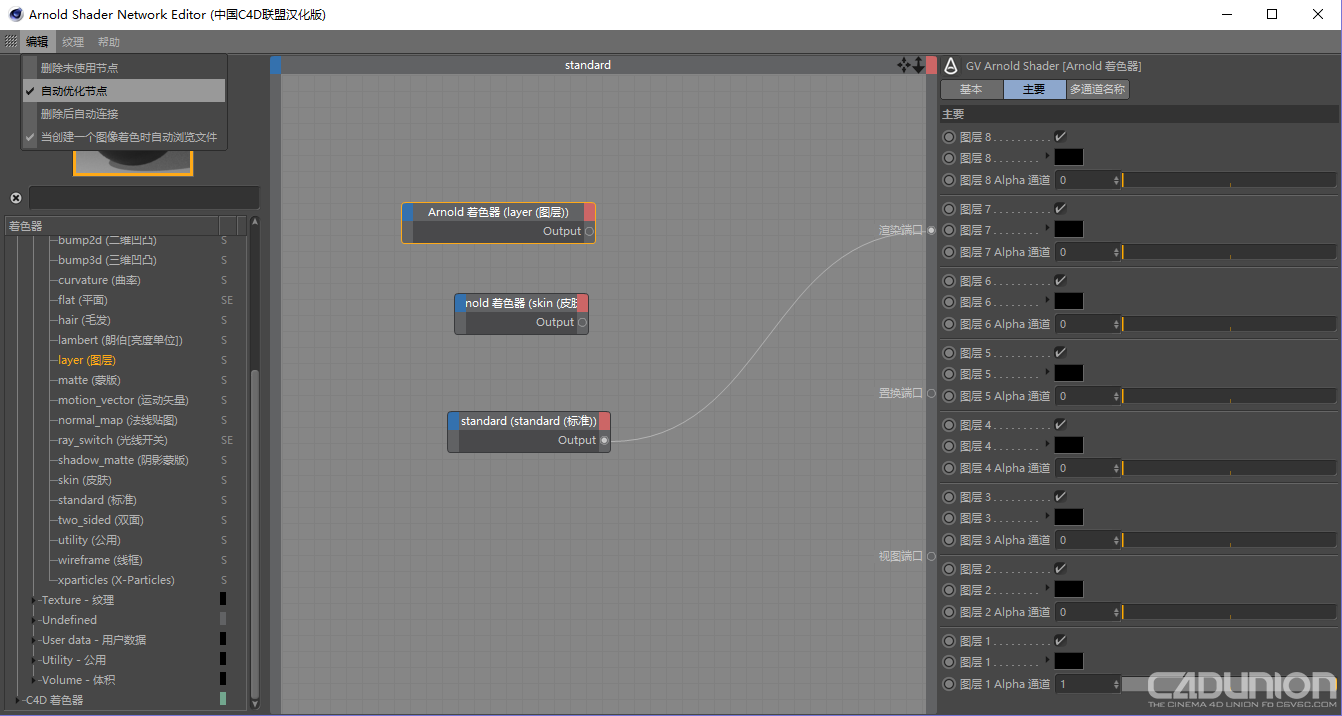
Task: Click the Output port of the skin node
Action: [582, 322]
